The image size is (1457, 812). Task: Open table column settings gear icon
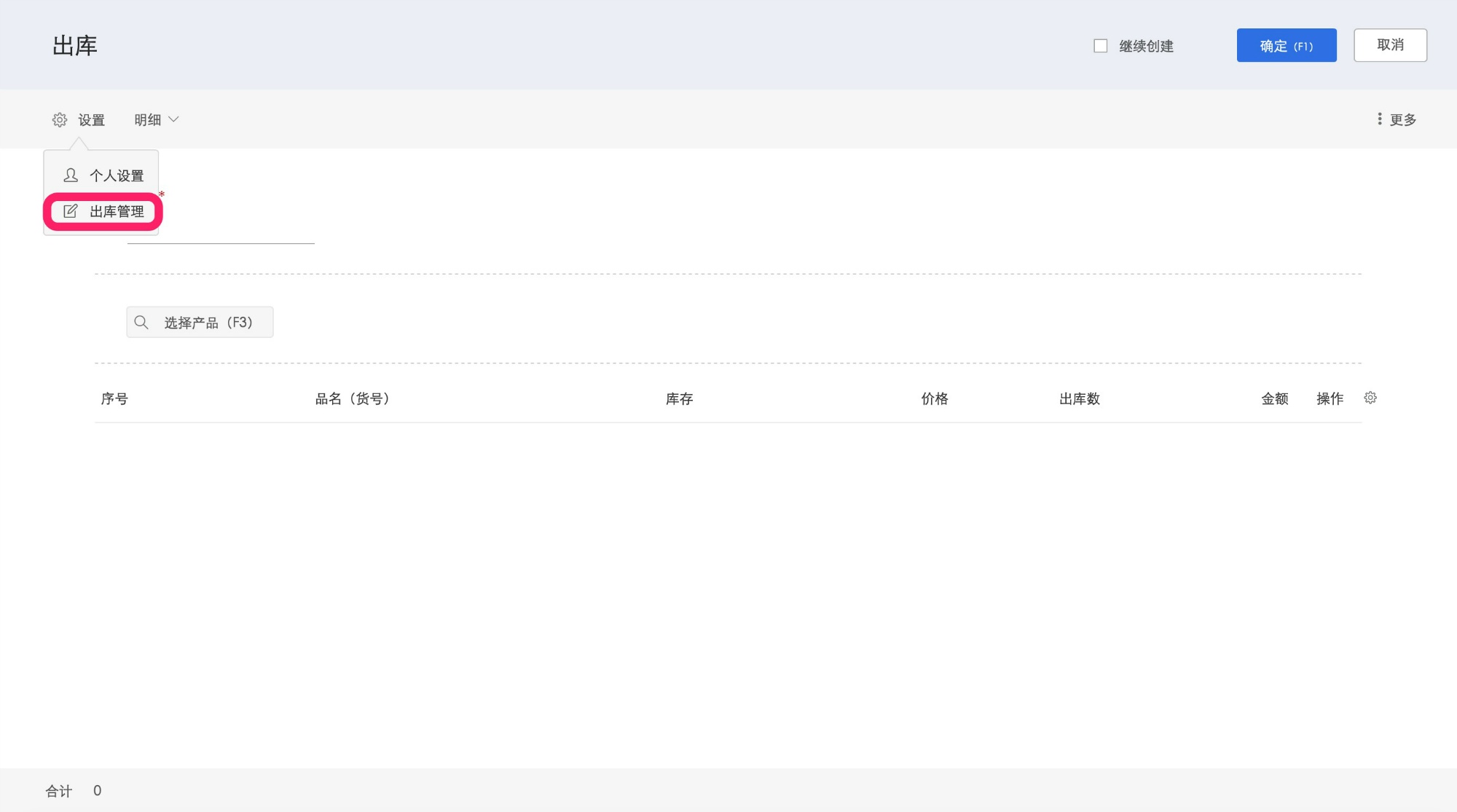pyautogui.click(x=1370, y=398)
